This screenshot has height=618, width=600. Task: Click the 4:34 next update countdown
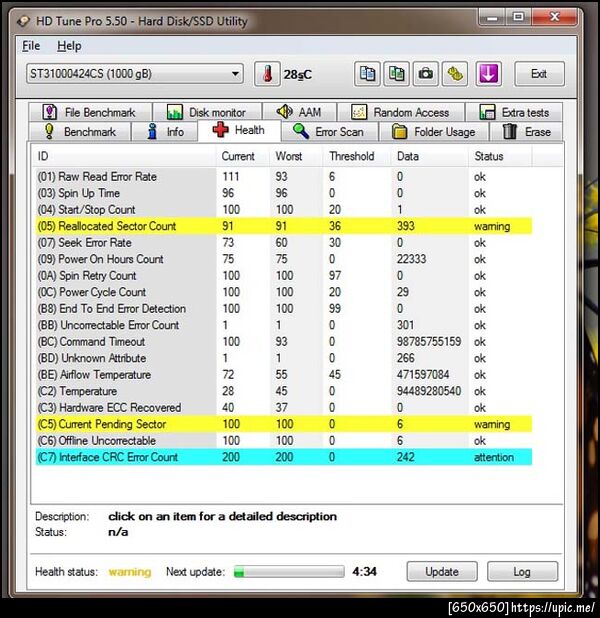tap(365, 571)
